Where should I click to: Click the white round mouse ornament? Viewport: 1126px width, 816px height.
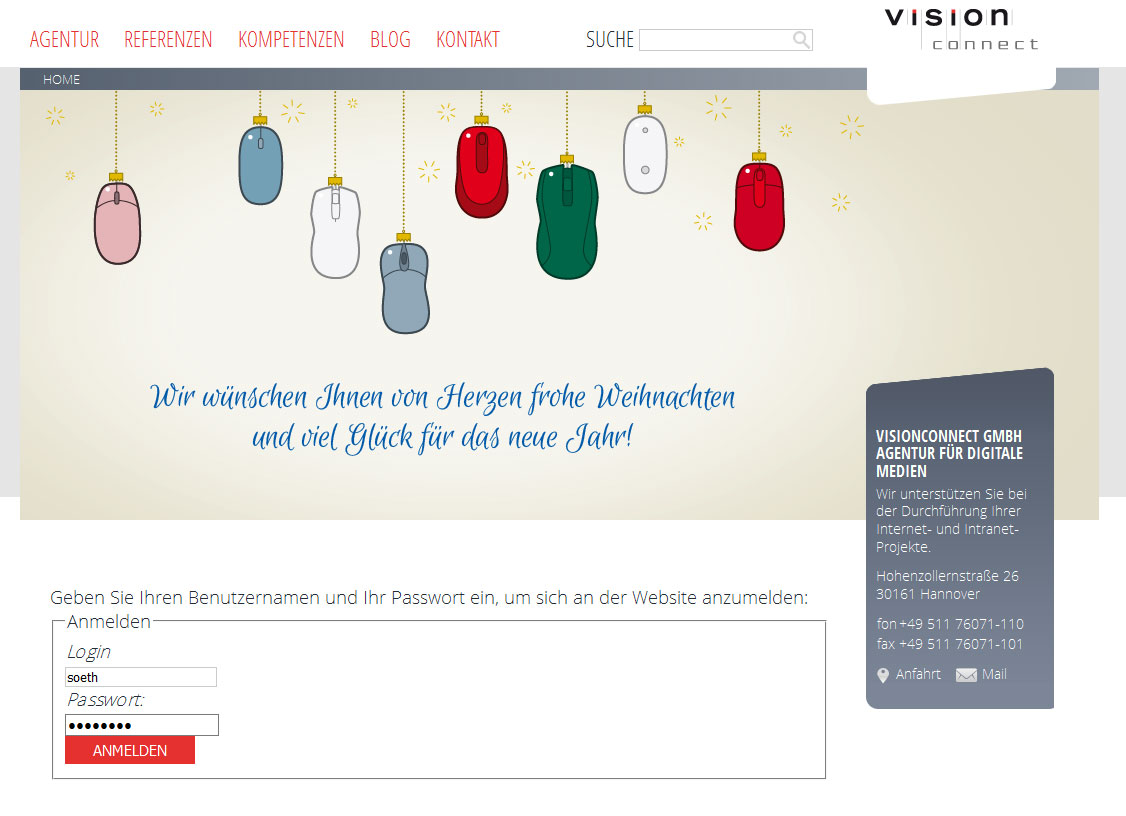click(645, 154)
